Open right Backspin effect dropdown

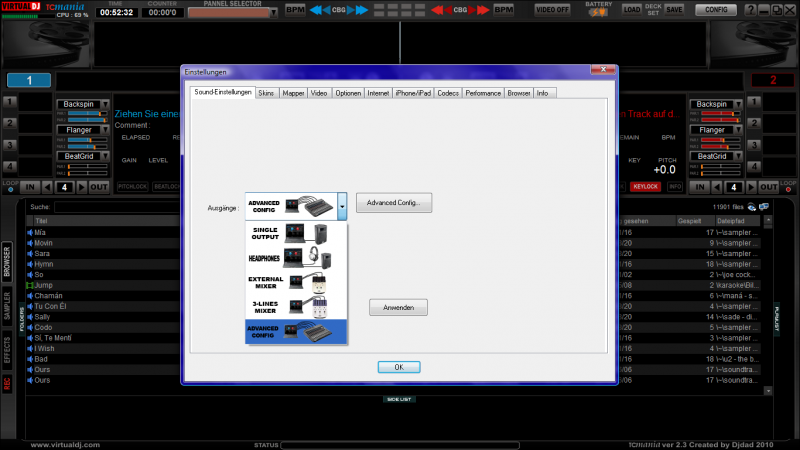coord(738,104)
